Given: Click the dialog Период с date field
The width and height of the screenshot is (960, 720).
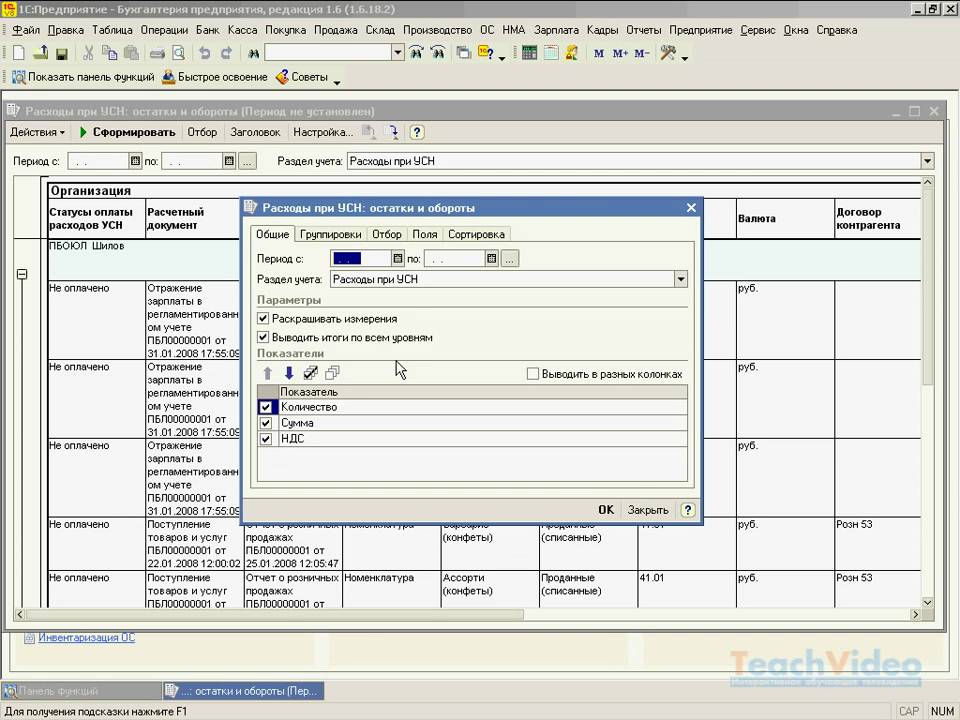Looking at the screenshot, I should pos(361,259).
